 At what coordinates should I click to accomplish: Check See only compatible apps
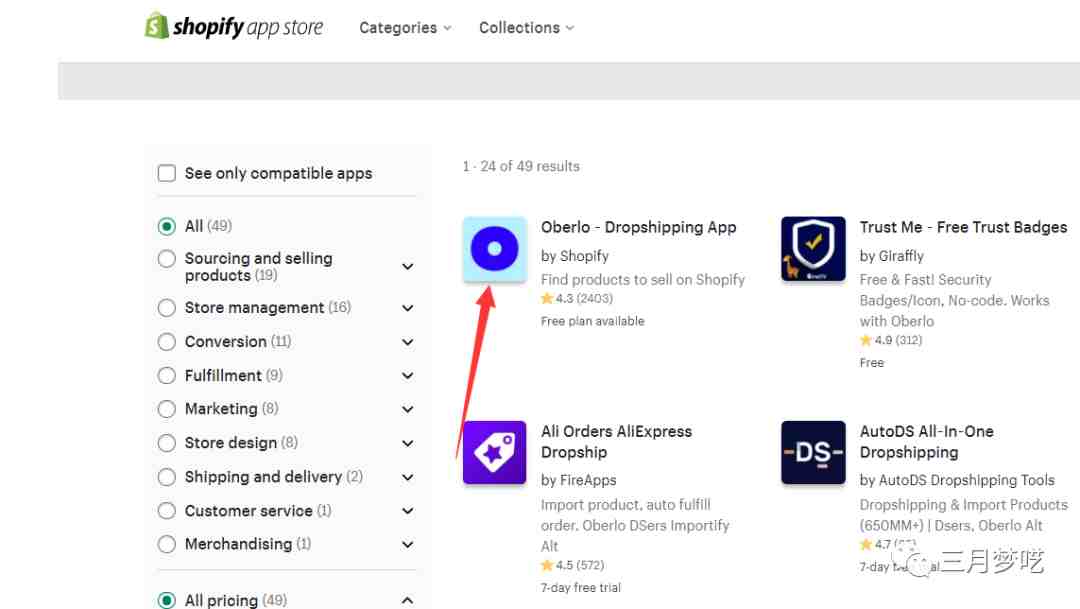[x=167, y=173]
